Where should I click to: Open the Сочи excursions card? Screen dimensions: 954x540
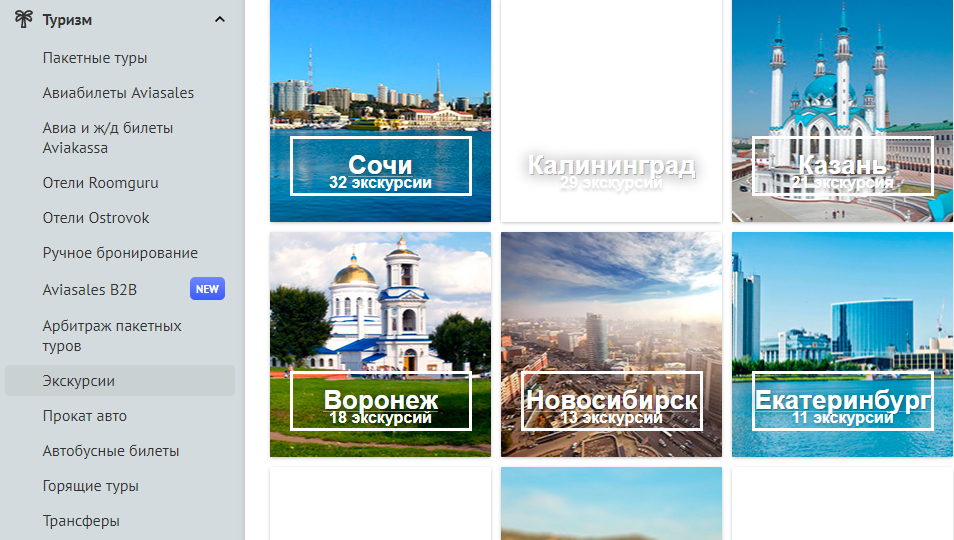tap(380, 111)
